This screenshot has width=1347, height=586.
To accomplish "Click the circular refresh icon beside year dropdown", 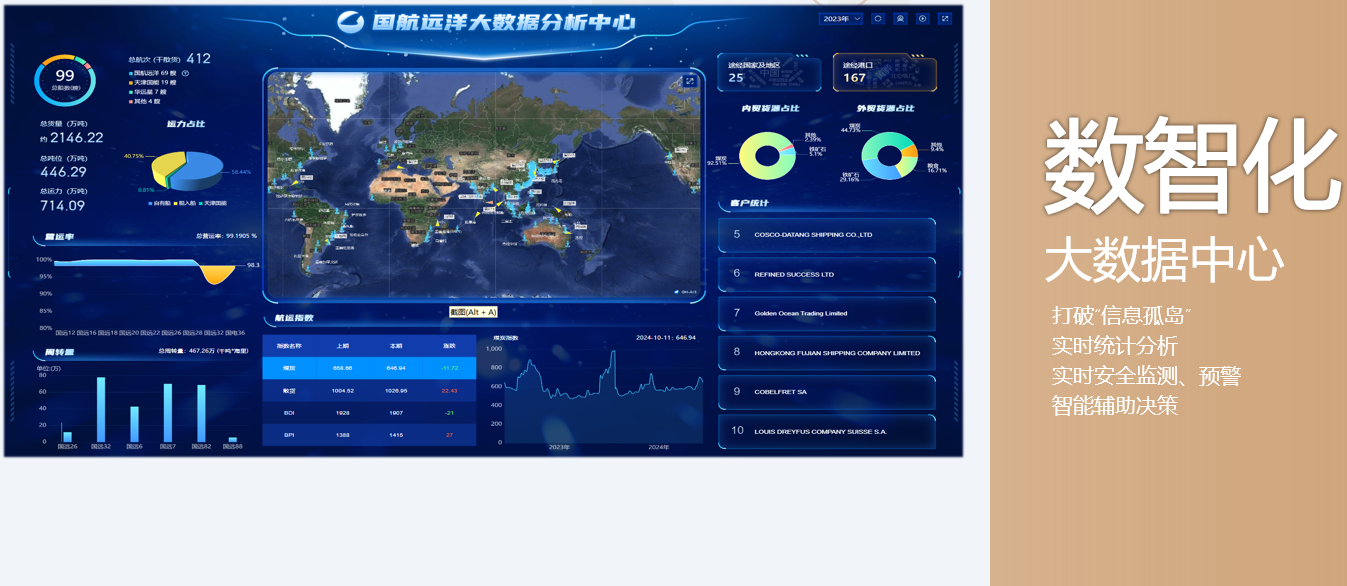I will 877,19.
